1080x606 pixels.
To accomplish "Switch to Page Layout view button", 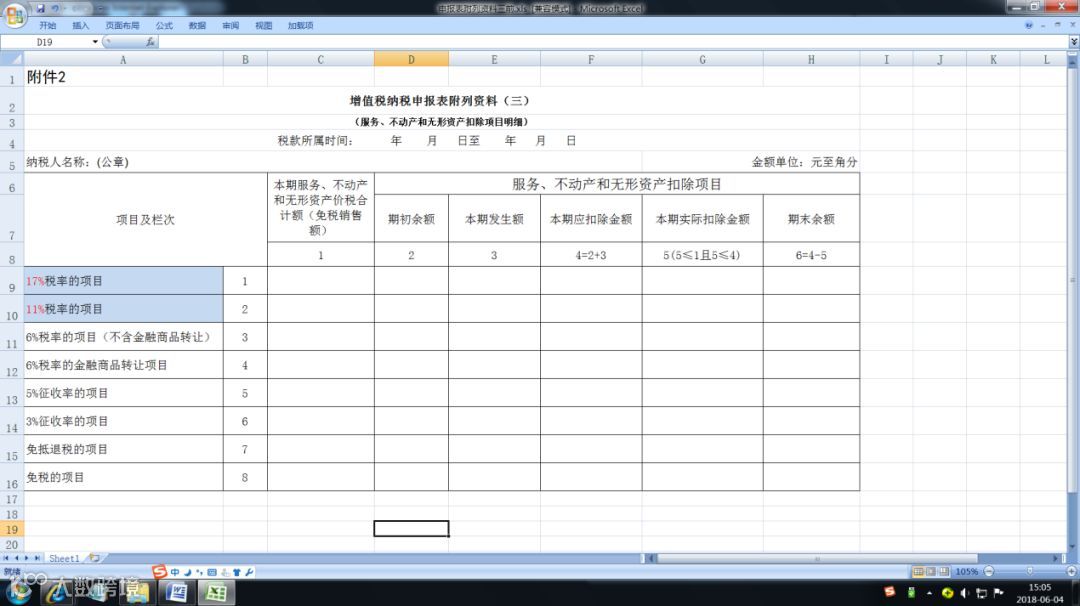I will (931, 572).
